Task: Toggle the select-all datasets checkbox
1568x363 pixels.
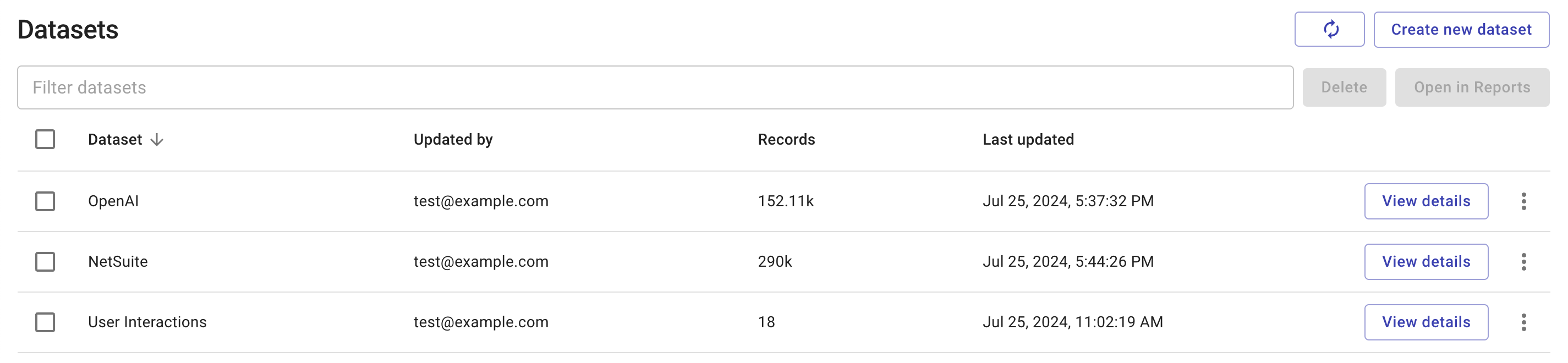Action: 46,139
